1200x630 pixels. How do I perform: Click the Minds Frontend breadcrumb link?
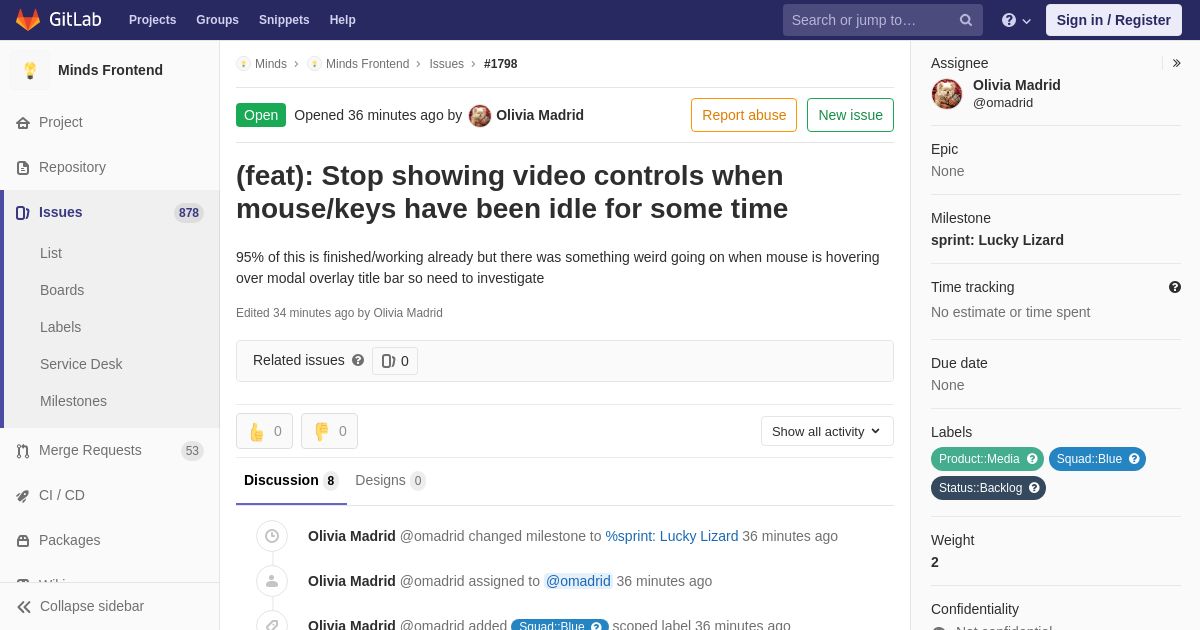tap(367, 64)
